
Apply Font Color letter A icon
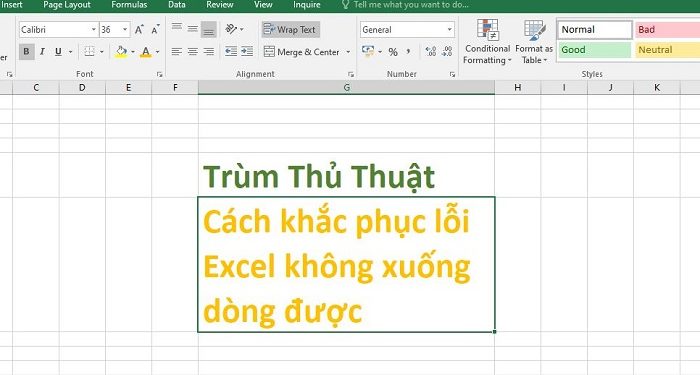click(x=146, y=52)
